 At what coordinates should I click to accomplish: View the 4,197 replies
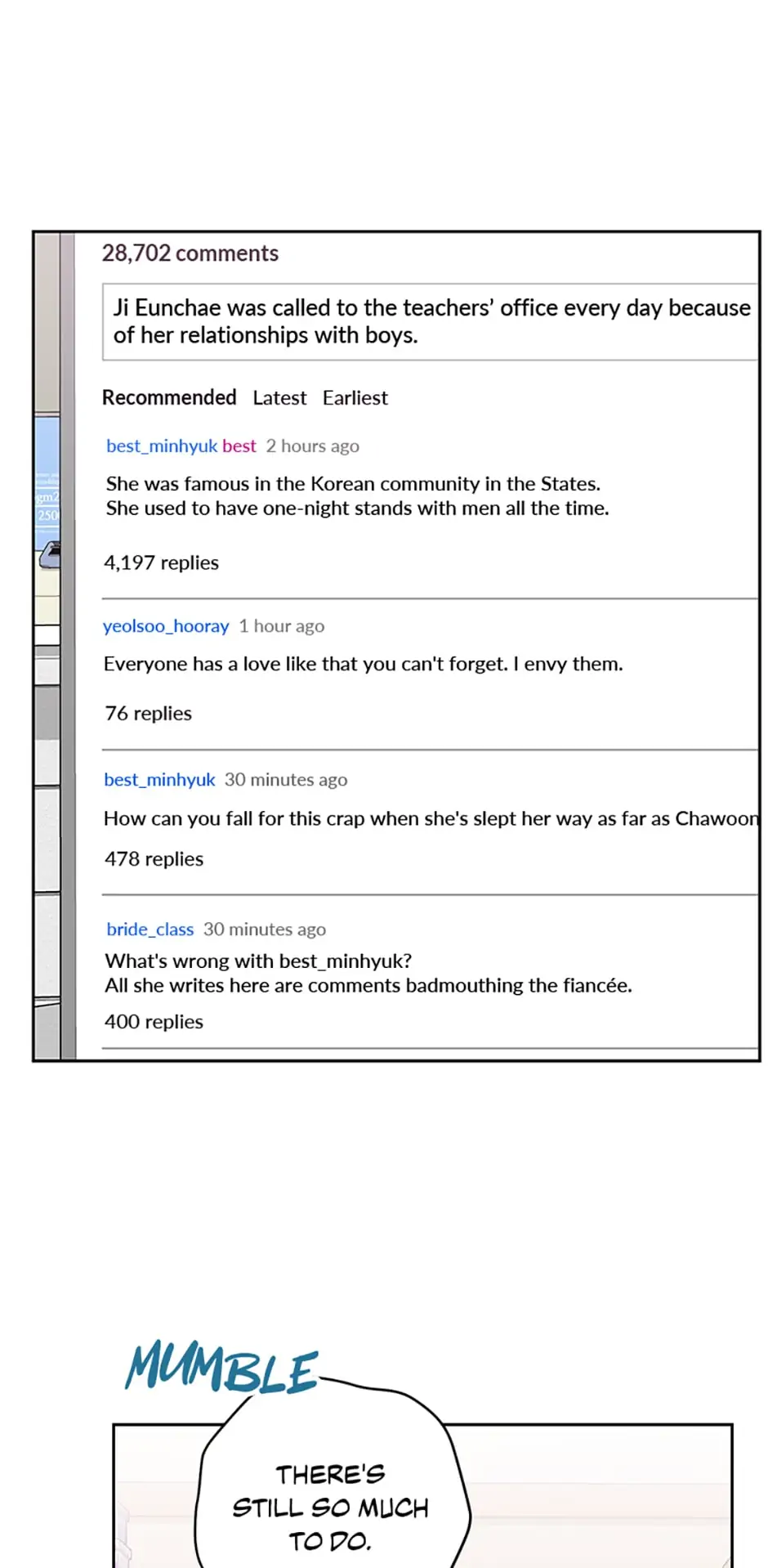click(x=161, y=562)
